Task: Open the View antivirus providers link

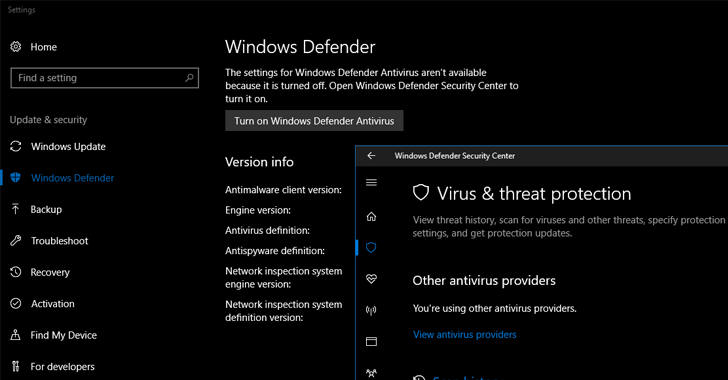Action: 464,334
